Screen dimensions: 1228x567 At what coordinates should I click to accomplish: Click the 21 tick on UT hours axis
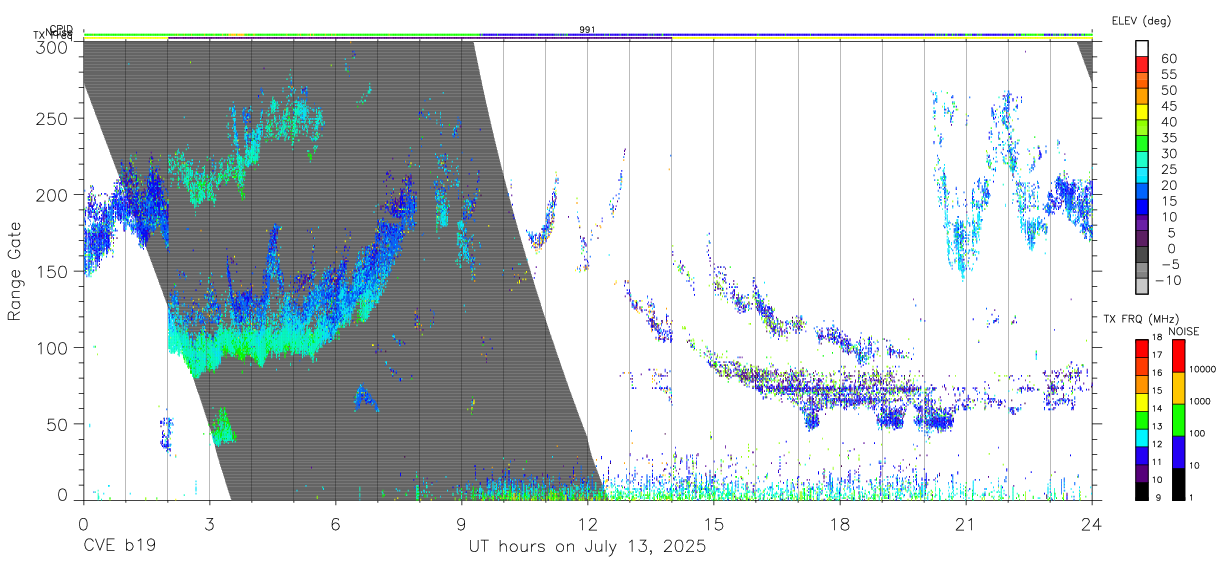coord(965,524)
